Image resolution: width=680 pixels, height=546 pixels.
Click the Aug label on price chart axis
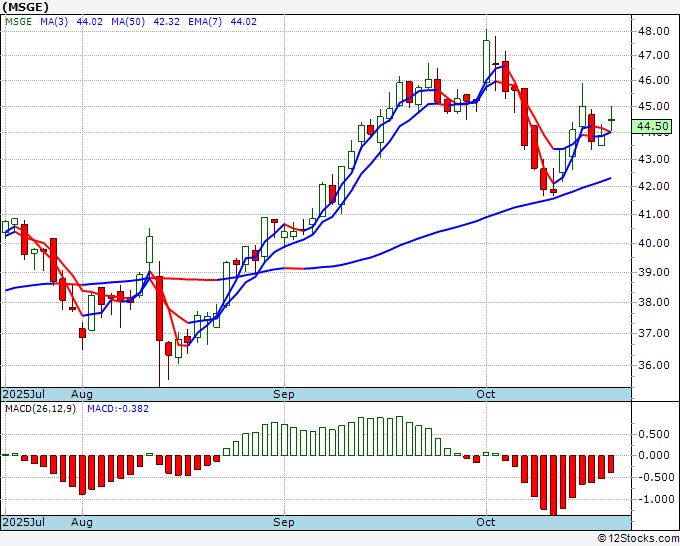pos(82,394)
